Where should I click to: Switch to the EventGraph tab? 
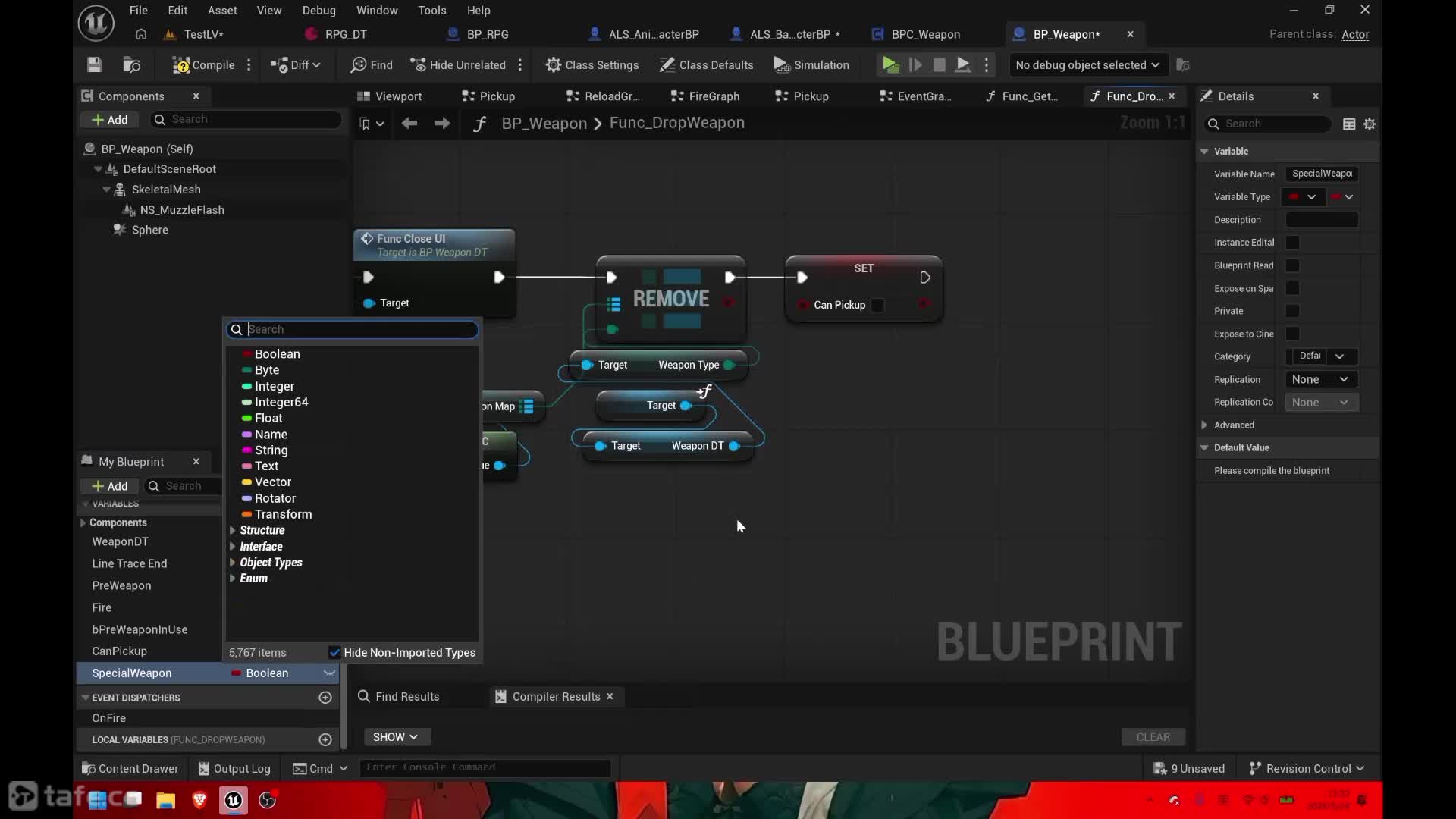(x=915, y=96)
